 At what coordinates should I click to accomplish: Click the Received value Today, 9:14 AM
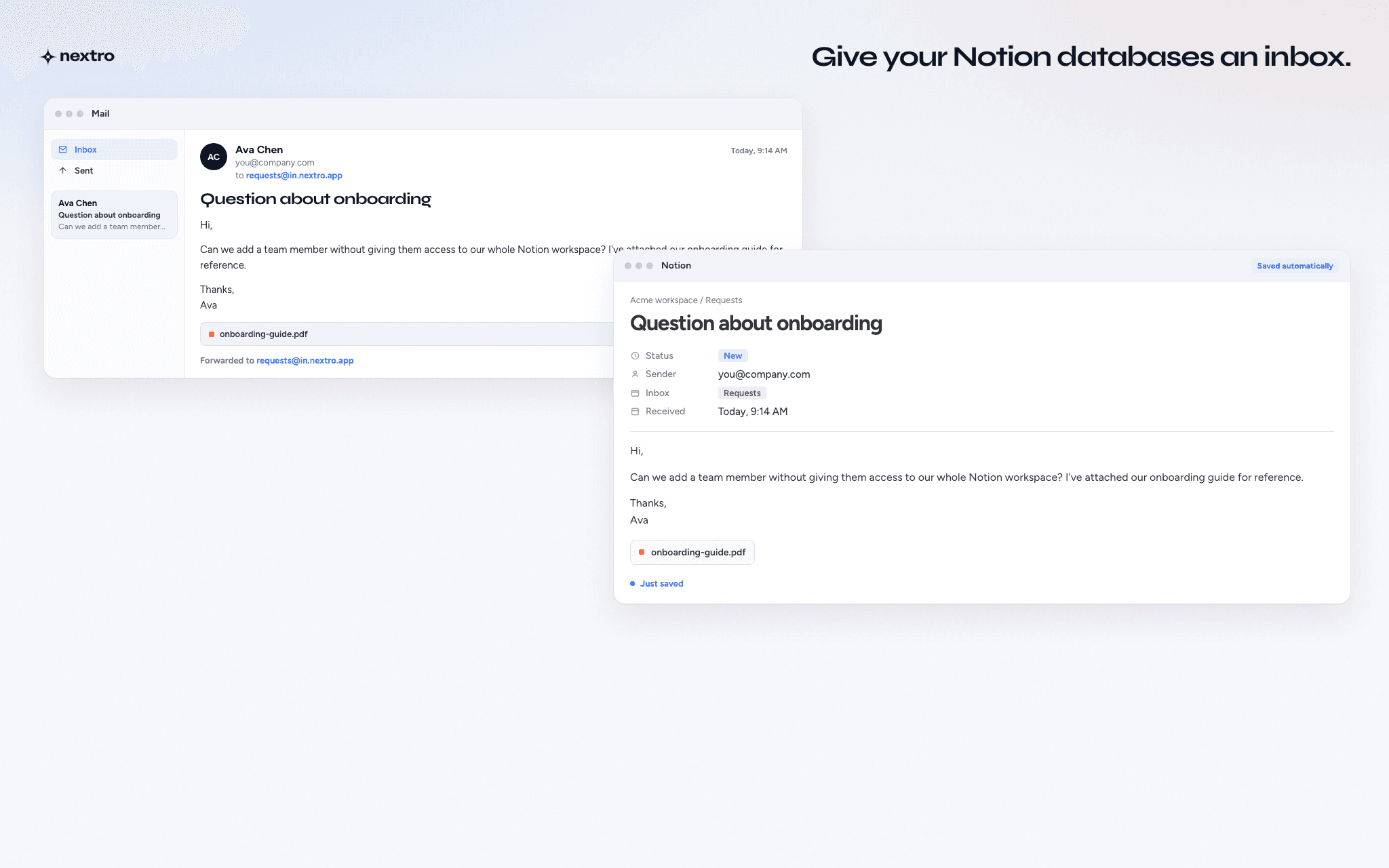click(753, 412)
